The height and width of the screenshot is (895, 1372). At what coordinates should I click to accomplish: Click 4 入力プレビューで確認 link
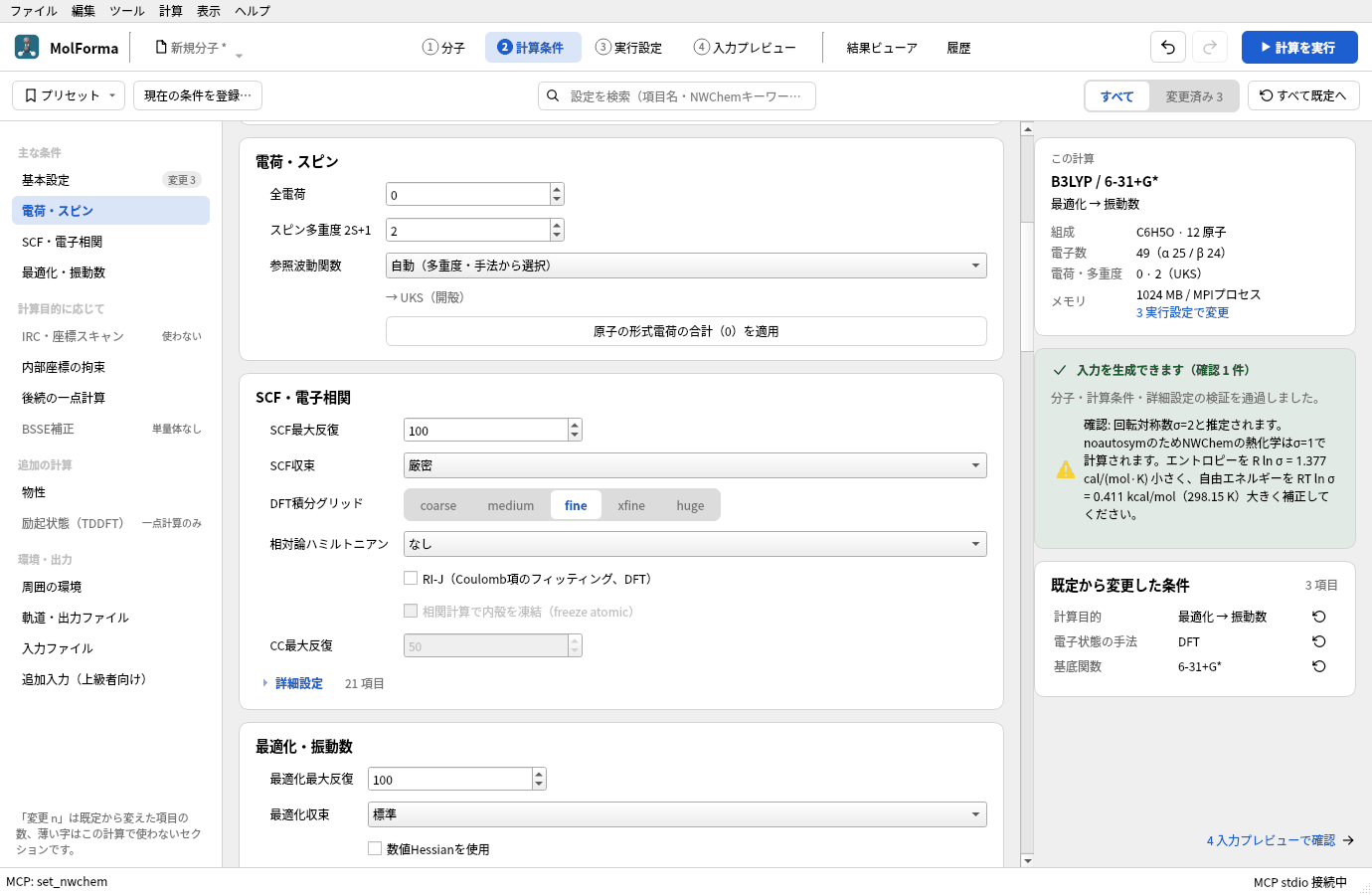pos(1281,840)
